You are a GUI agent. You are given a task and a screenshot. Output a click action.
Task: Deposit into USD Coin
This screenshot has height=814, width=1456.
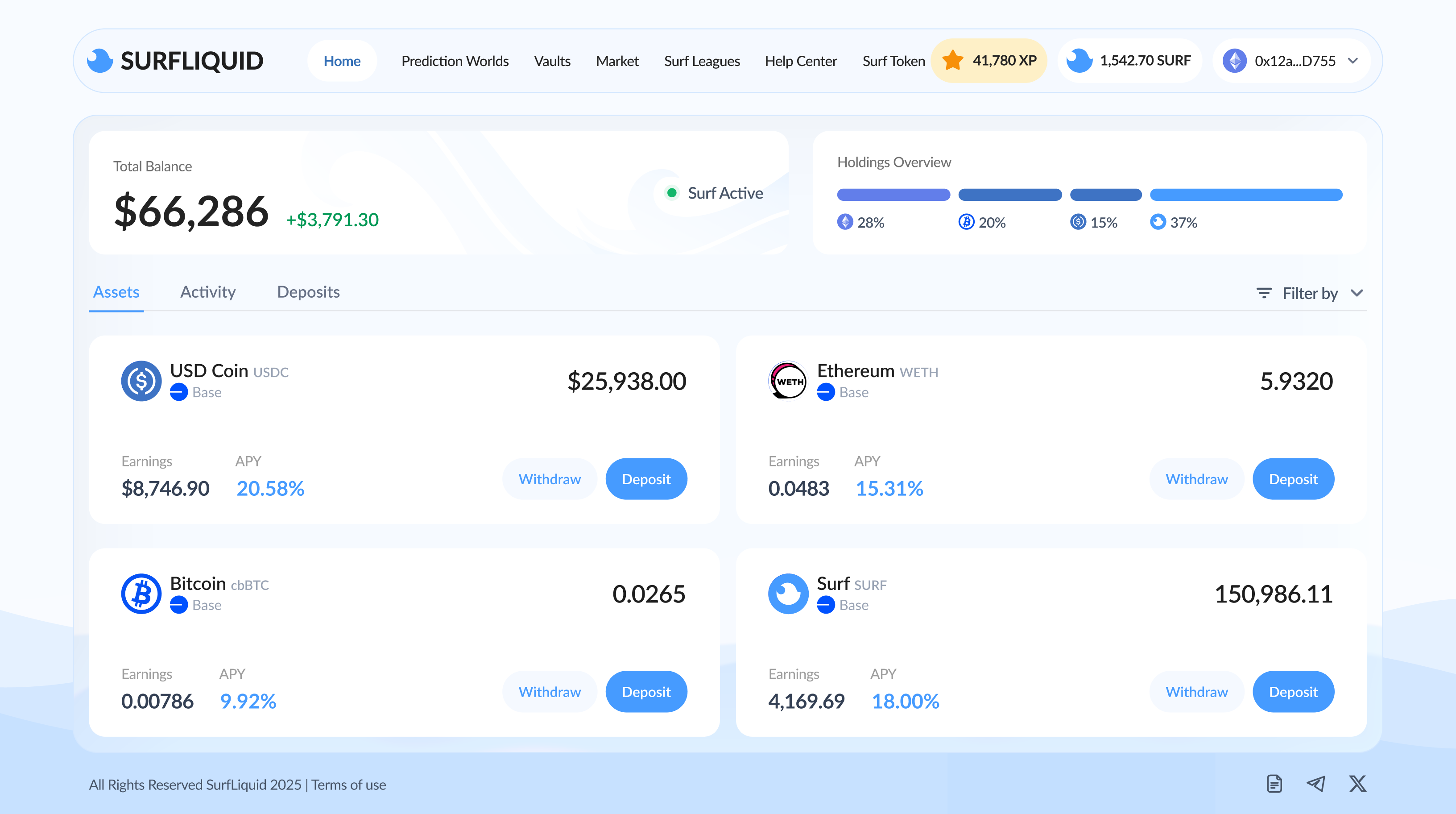point(646,479)
